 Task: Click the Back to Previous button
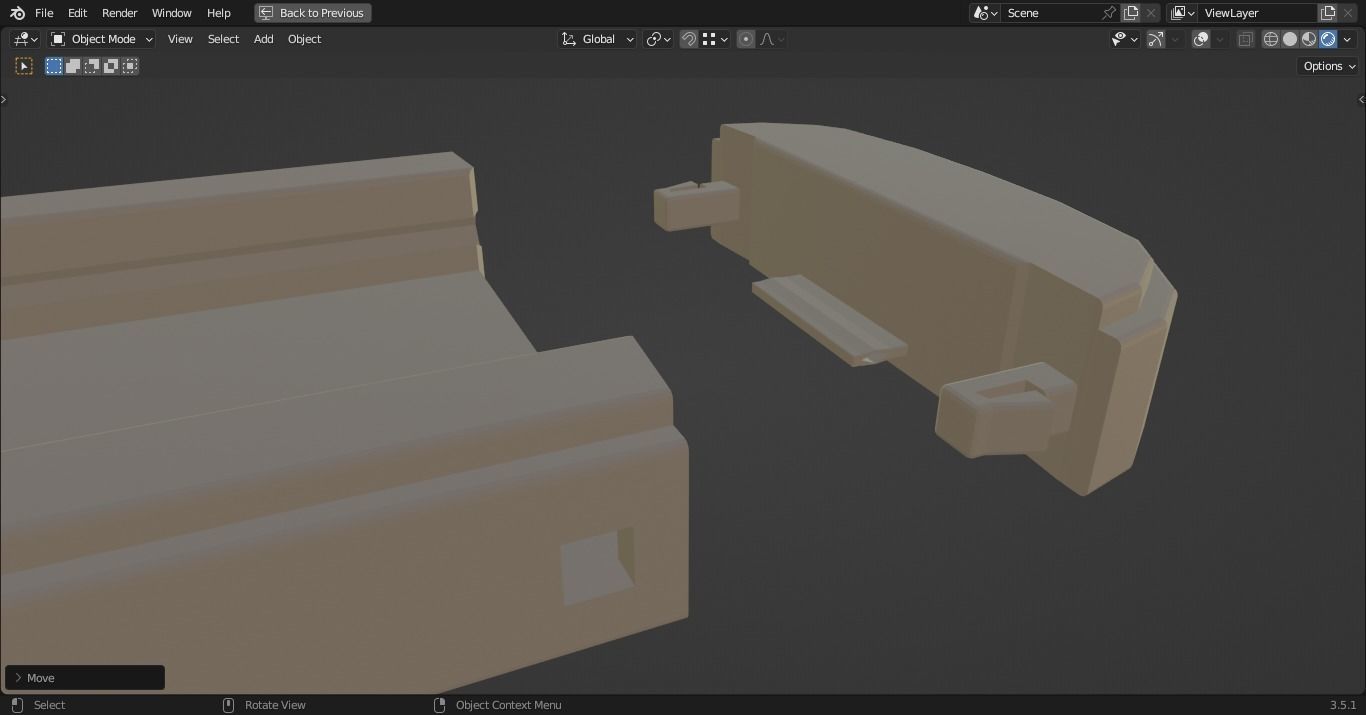pyautogui.click(x=313, y=13)
